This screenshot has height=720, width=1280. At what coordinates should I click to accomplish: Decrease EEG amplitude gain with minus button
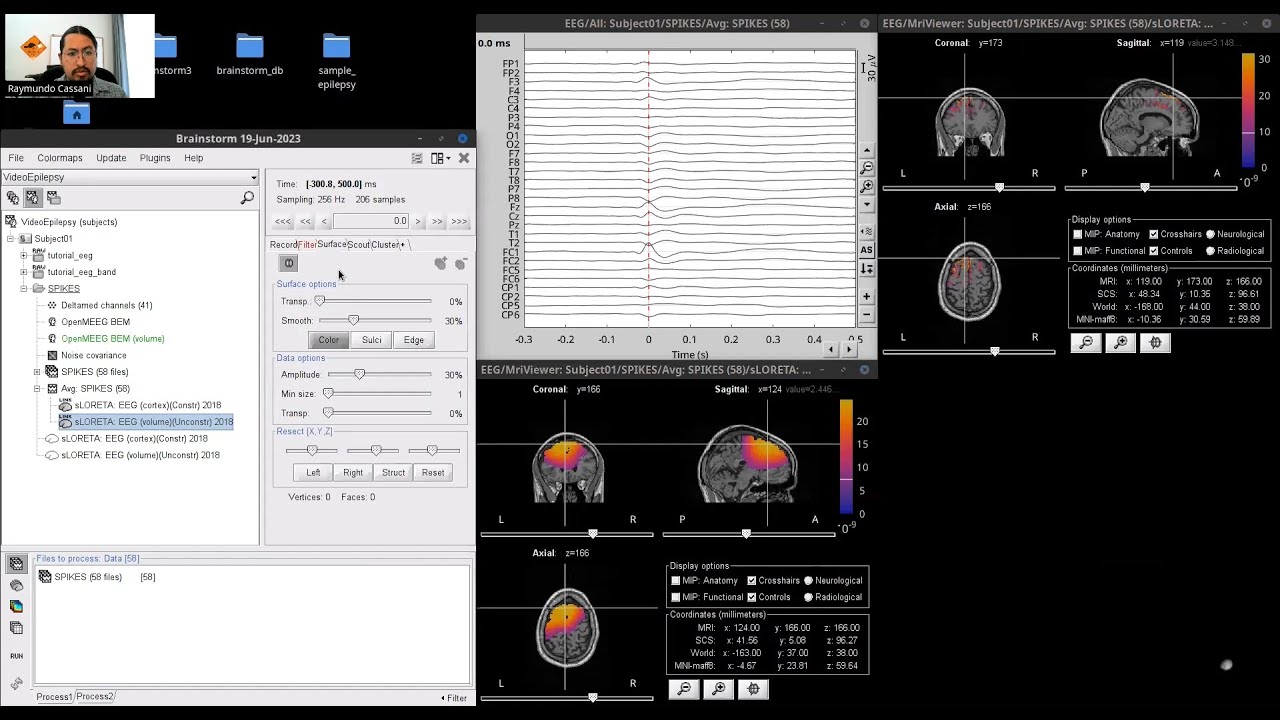point(866,314)
